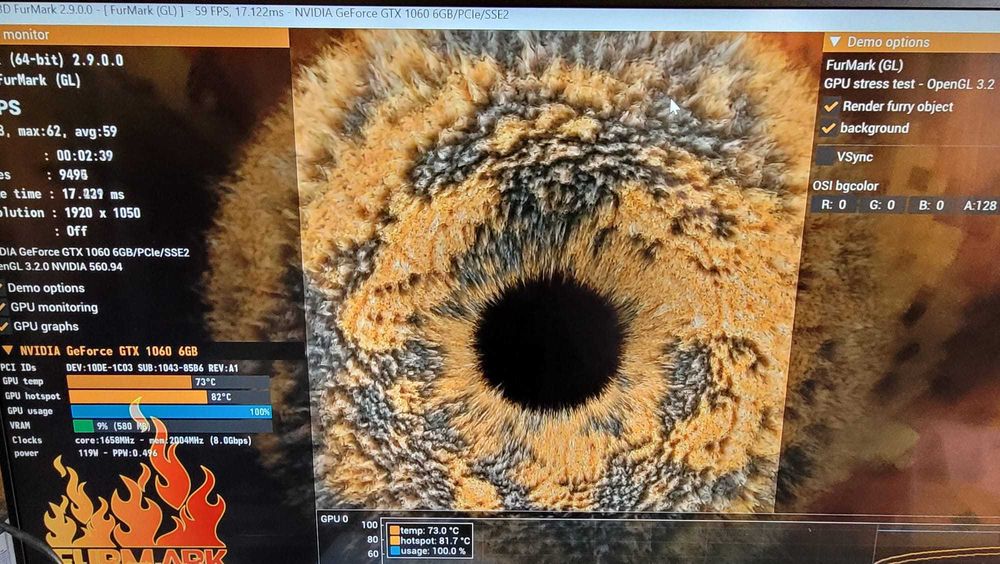Click the resolution 1920 x 1050 value
Viewport: 1000px width, 564px height.
click(102, 212)
